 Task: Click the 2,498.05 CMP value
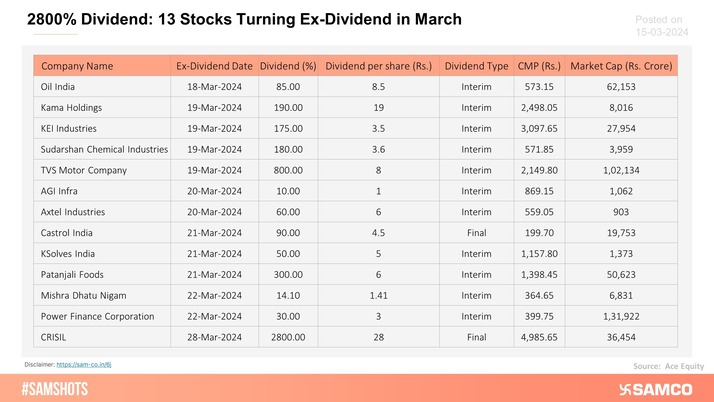[x=539, y=108]
